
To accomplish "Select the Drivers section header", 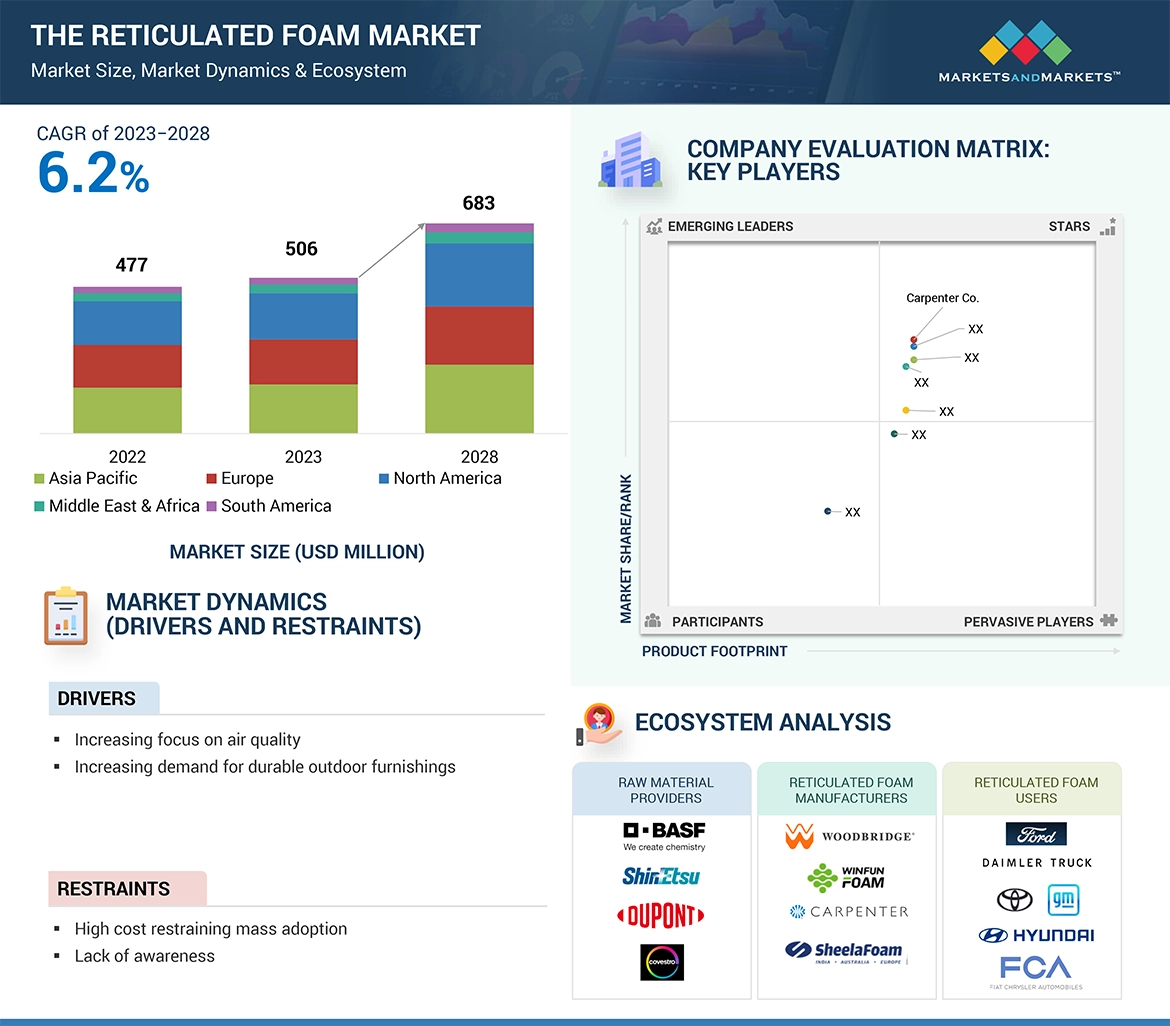I will click(97, 699).
